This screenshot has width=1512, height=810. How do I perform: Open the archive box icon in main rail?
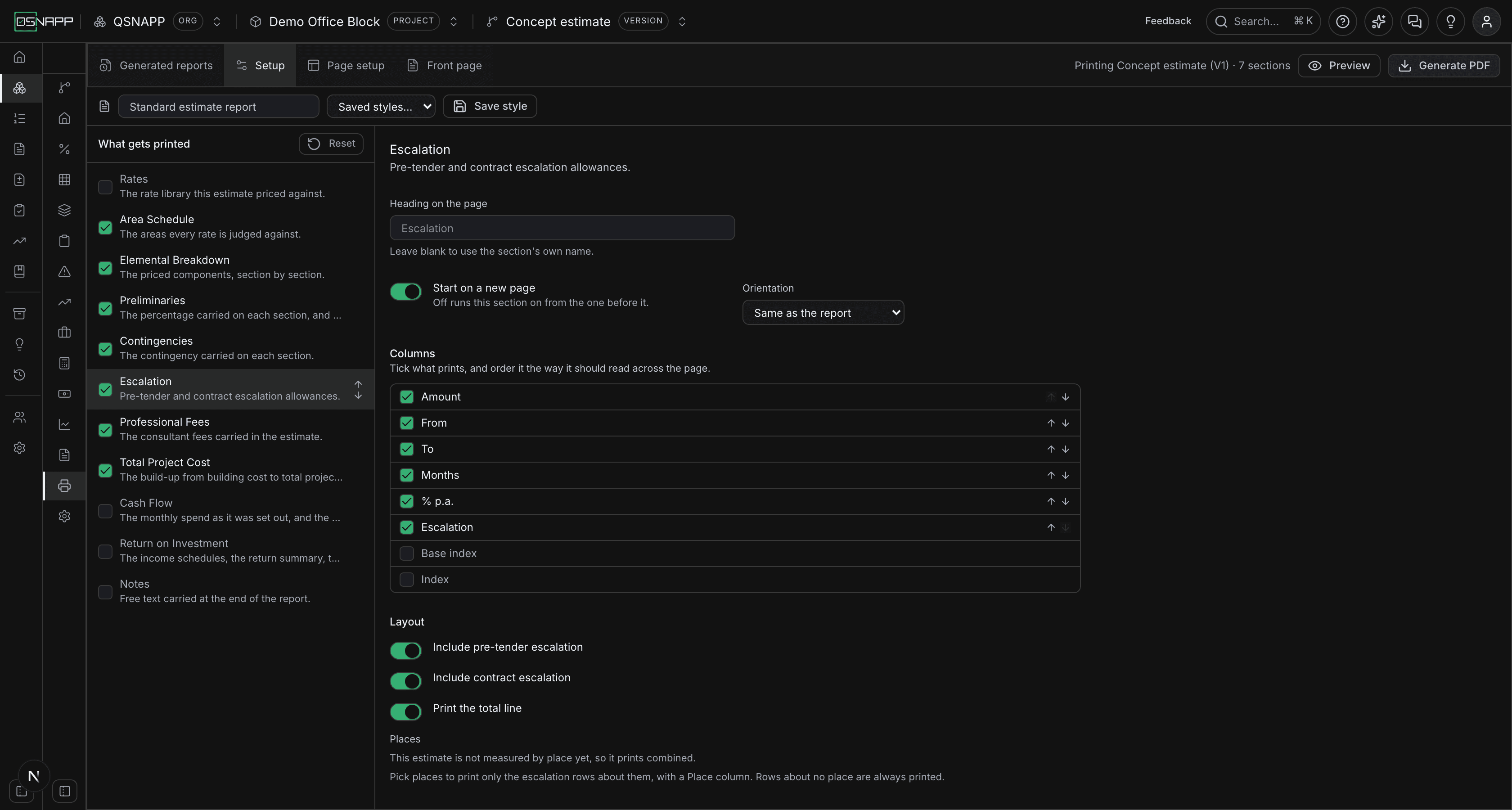(x=19, y=314)
